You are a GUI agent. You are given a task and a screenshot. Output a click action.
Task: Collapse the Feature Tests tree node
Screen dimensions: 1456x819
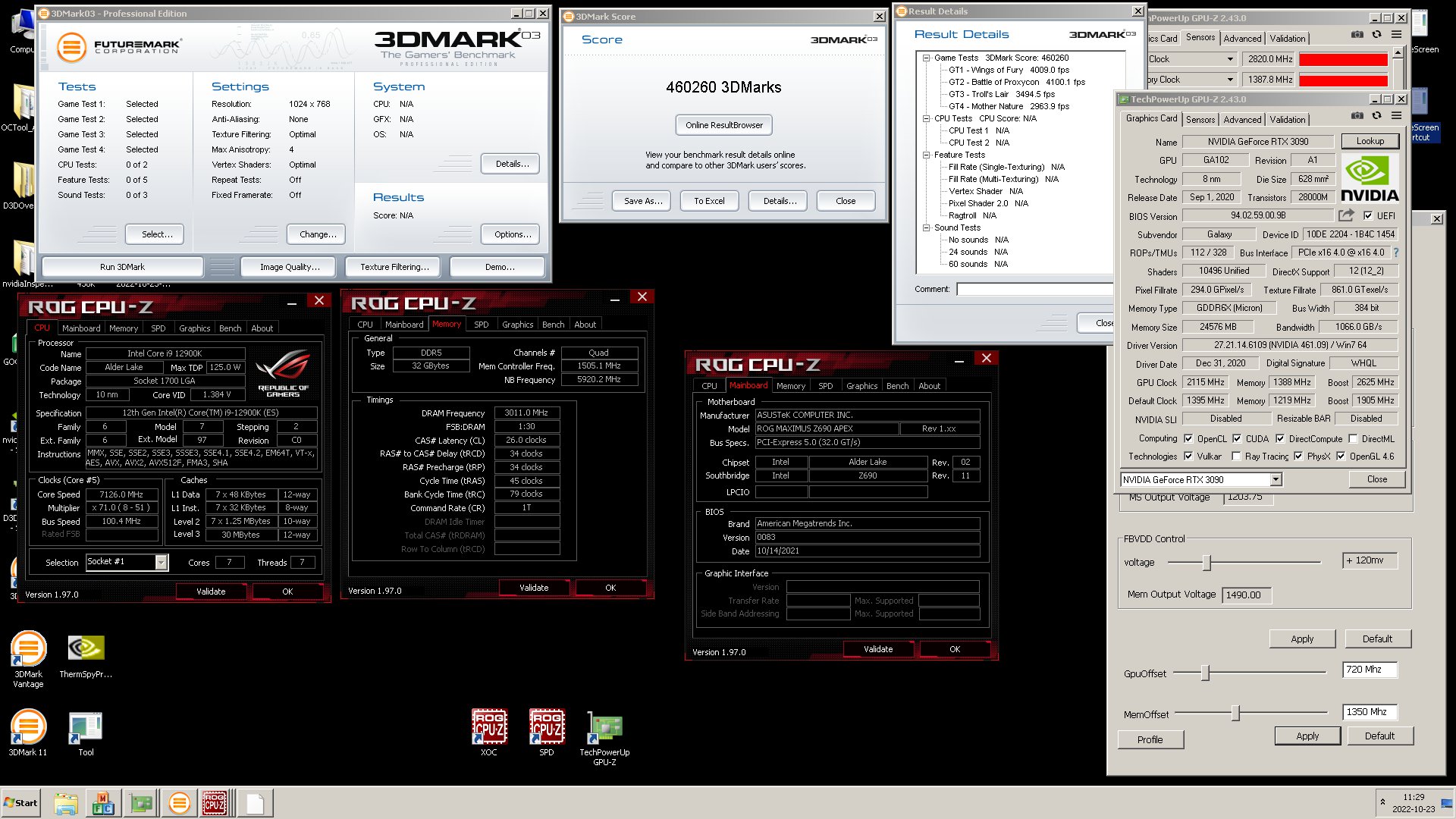[x=926, y=155]
